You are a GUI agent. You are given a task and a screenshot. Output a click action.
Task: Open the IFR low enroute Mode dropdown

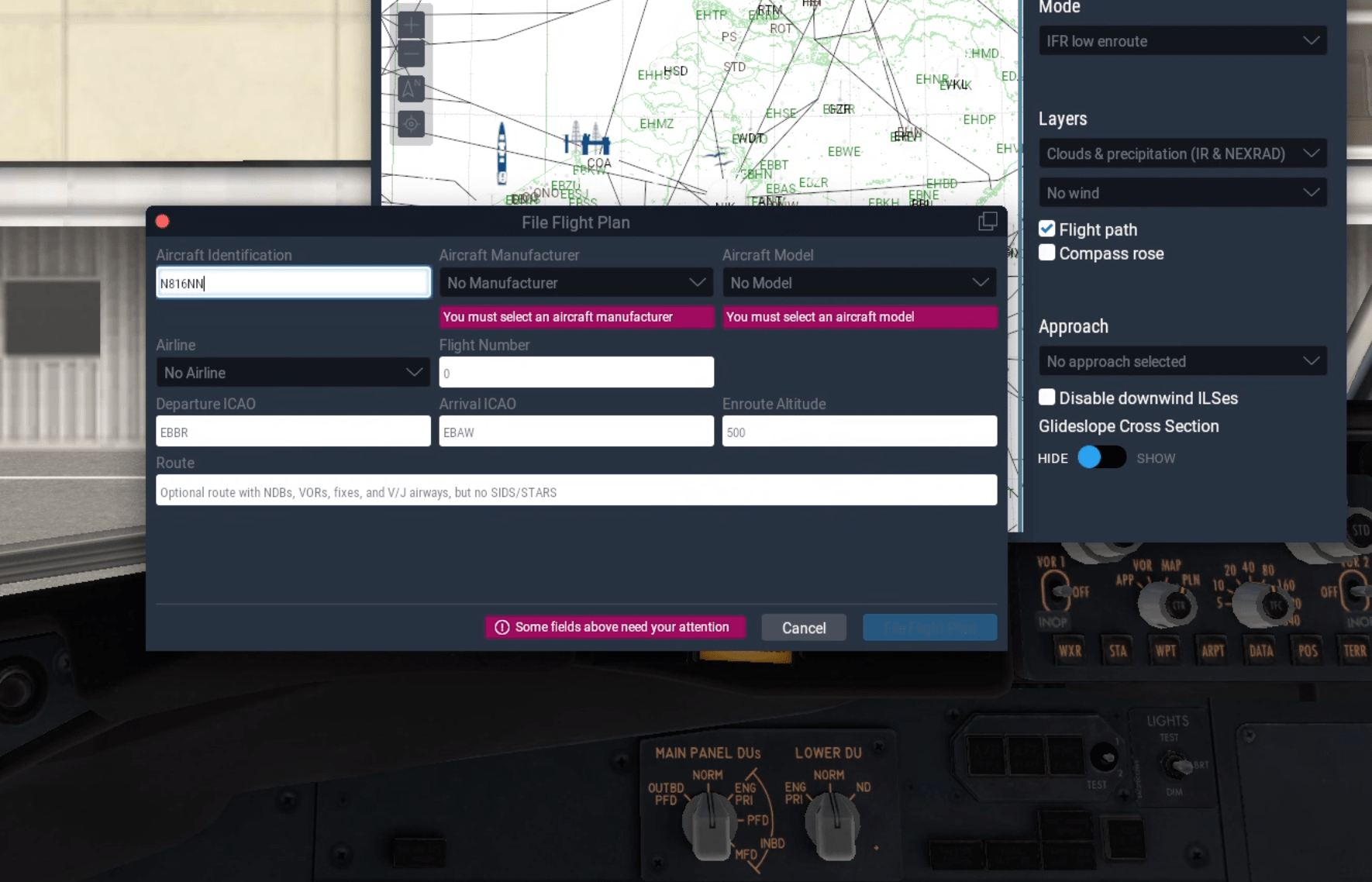point(1181,40)
